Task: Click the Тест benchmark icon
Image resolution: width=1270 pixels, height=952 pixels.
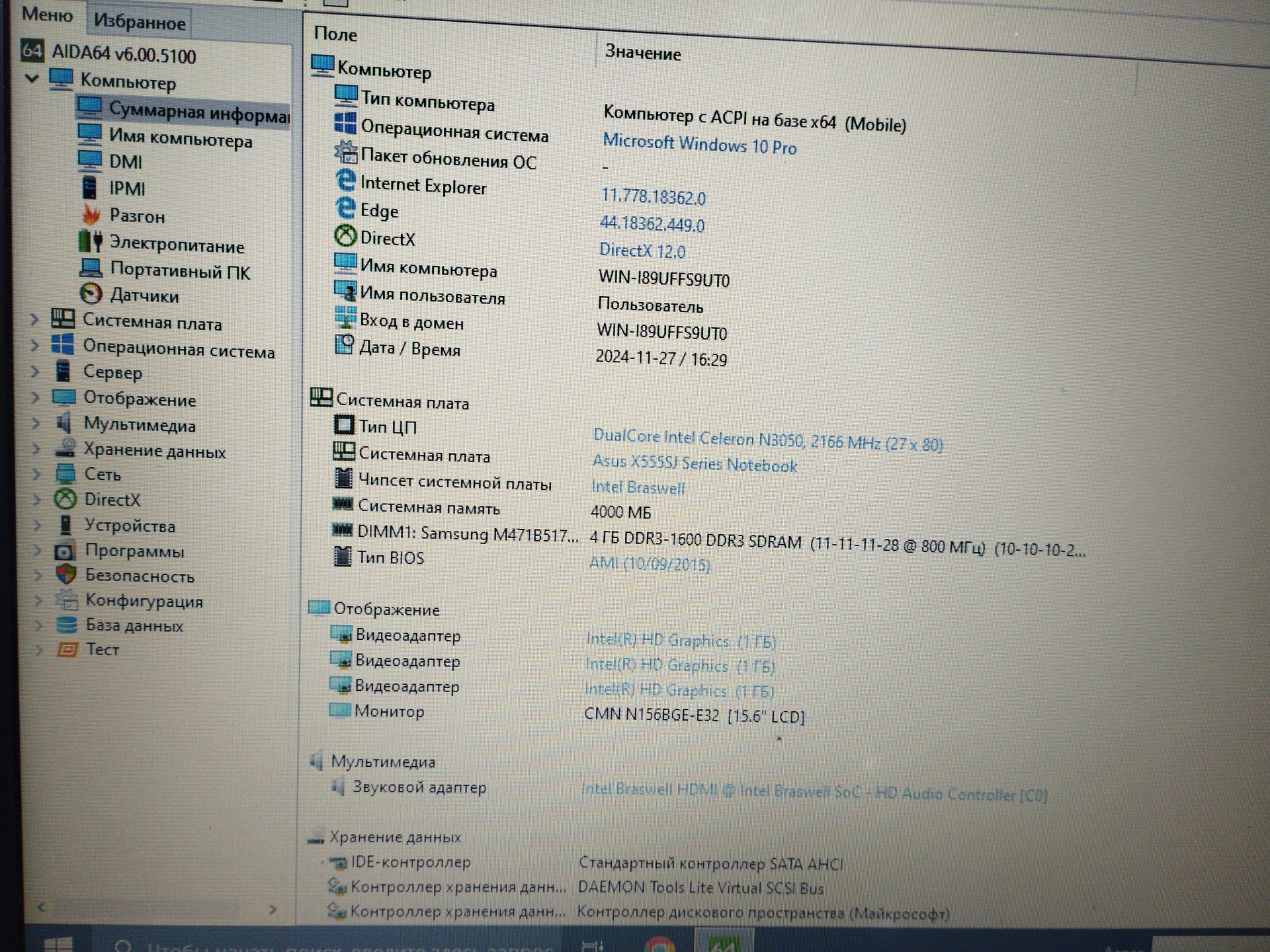Action: click(67, 649)
